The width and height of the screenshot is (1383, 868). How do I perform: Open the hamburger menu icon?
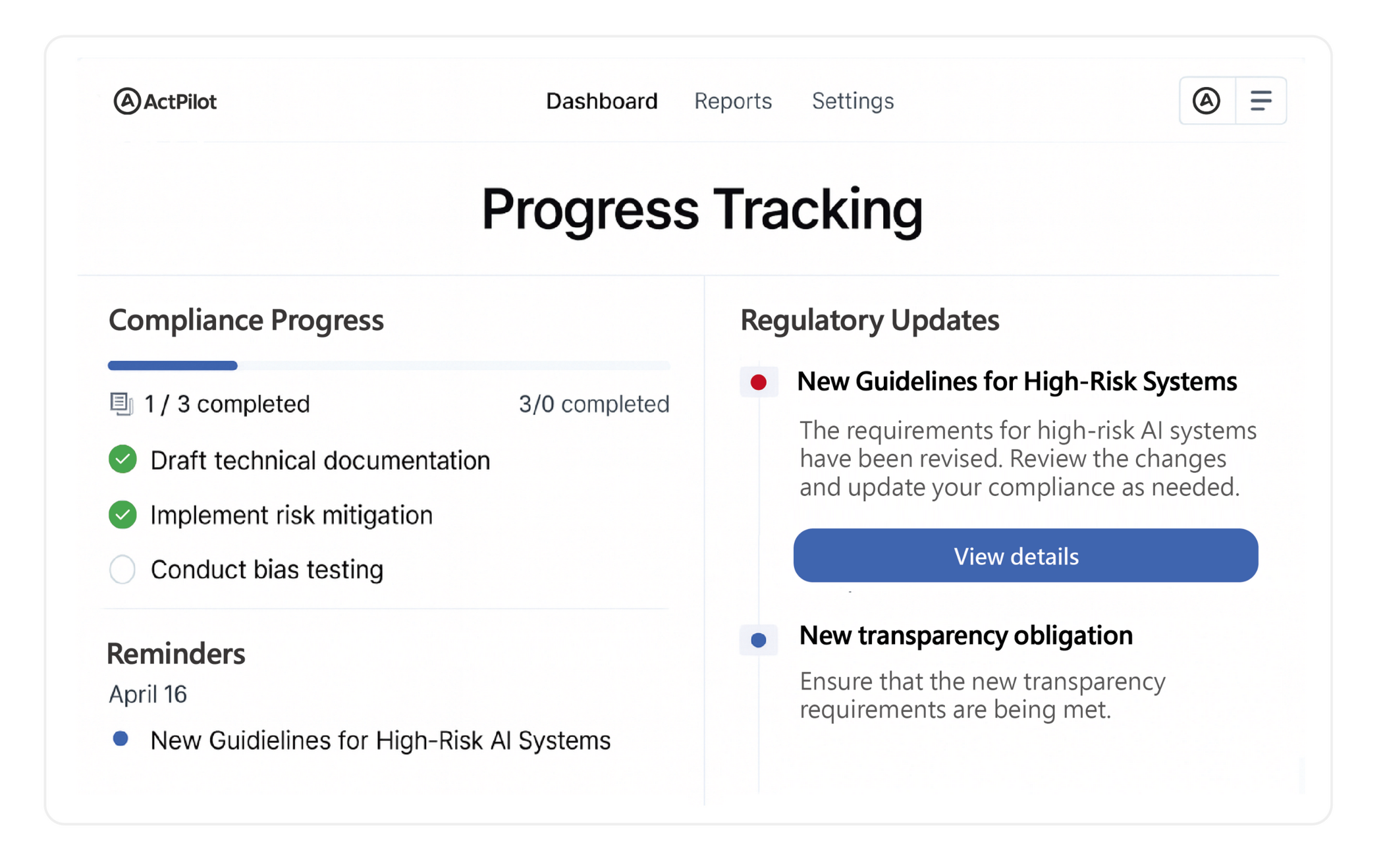pyautogui.click(x=1261, y=101)
